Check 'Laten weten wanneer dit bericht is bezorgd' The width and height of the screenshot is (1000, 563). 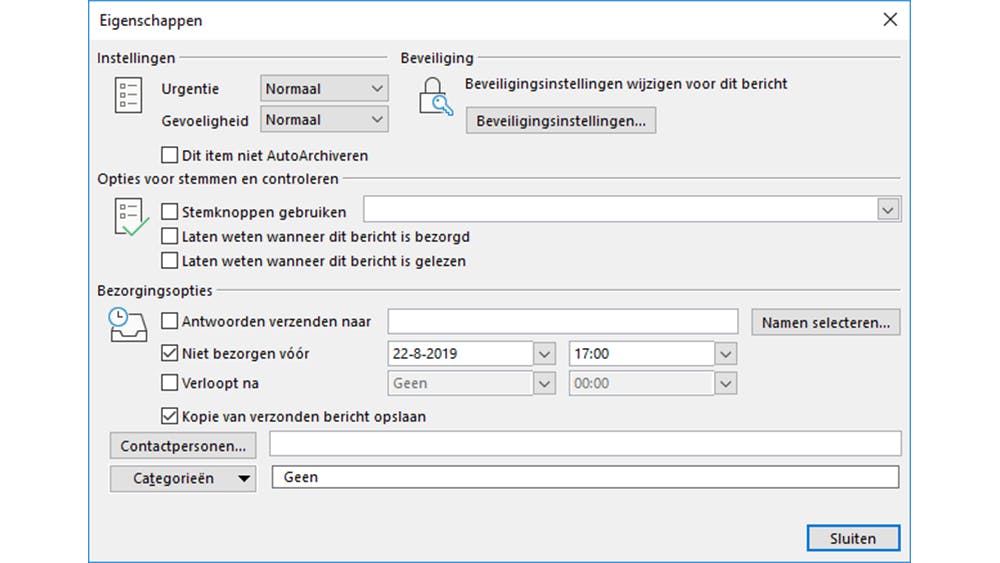[x=169, y=236]
